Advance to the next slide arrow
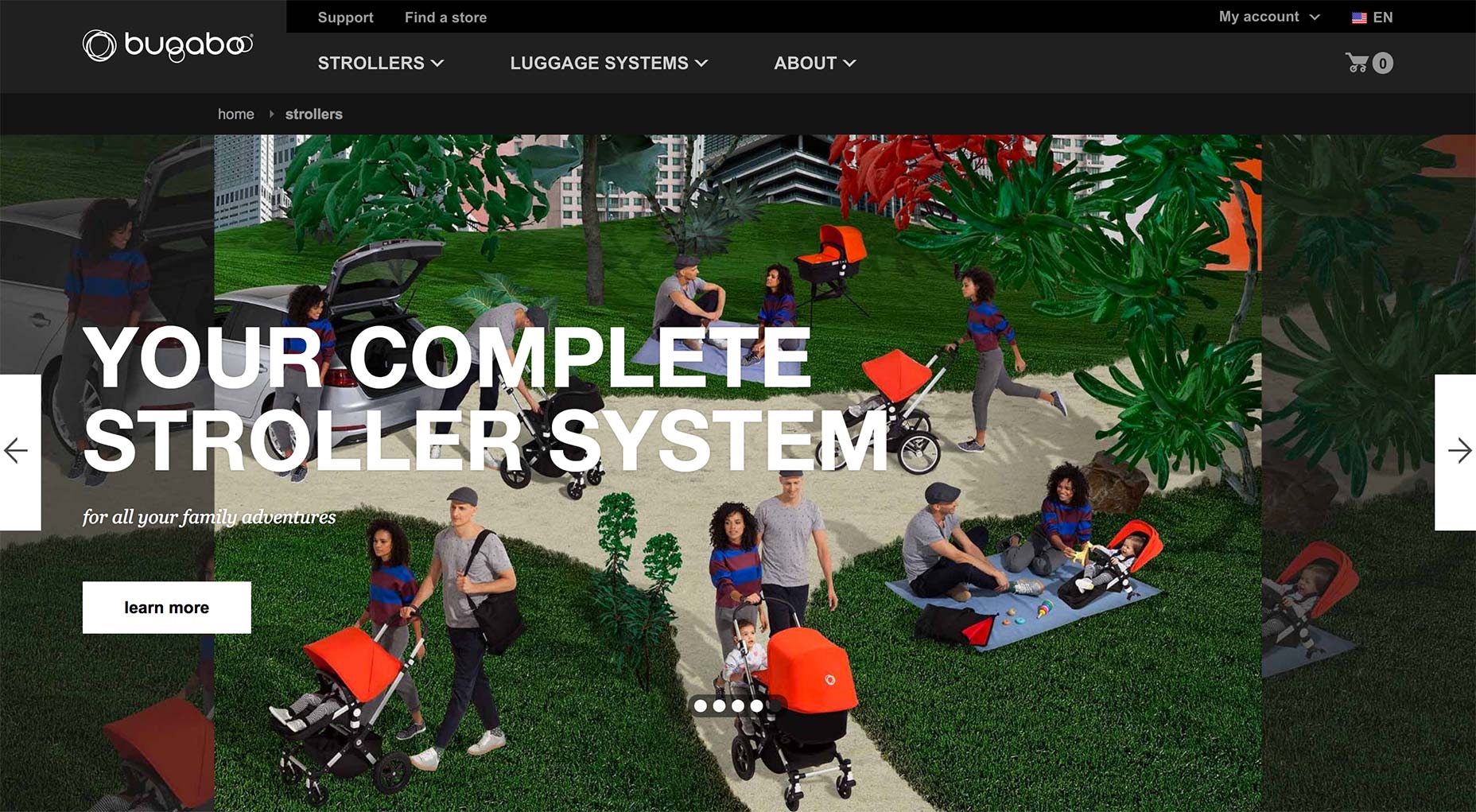 (1456, 452)
